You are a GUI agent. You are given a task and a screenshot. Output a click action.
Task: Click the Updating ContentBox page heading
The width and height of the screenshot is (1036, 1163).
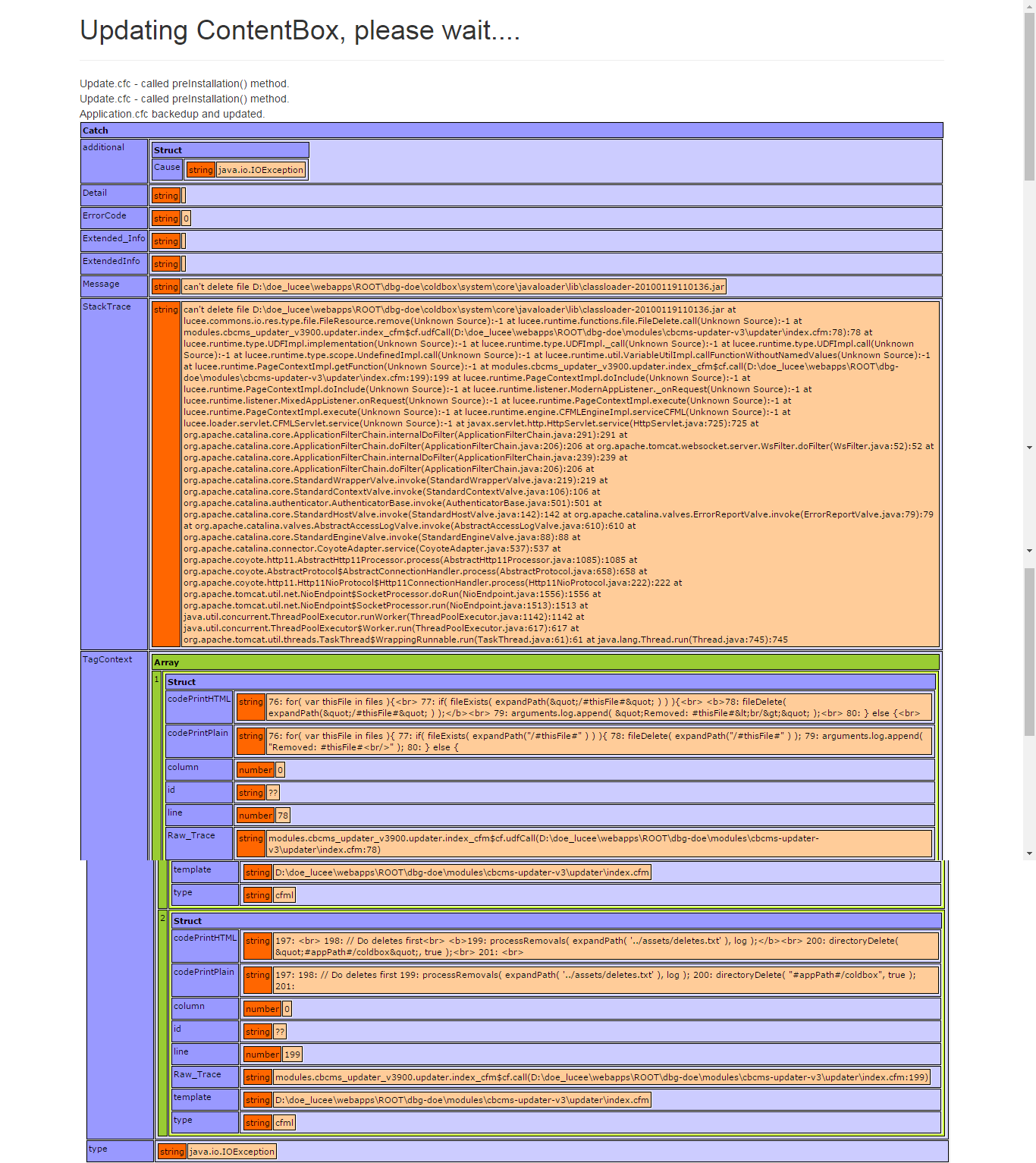[300, 30]
